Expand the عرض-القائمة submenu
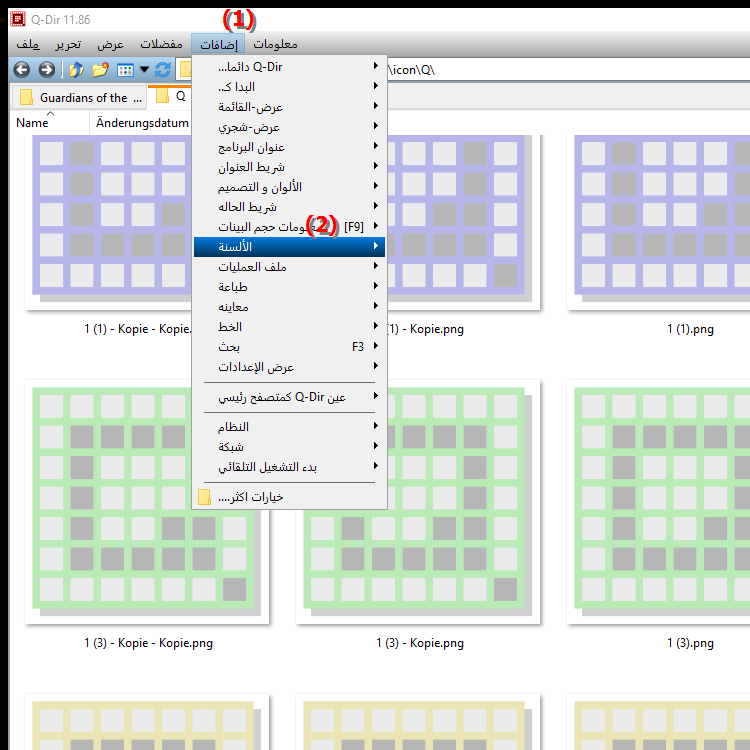Screen dimensions: 750x750 tap(289, 107)
